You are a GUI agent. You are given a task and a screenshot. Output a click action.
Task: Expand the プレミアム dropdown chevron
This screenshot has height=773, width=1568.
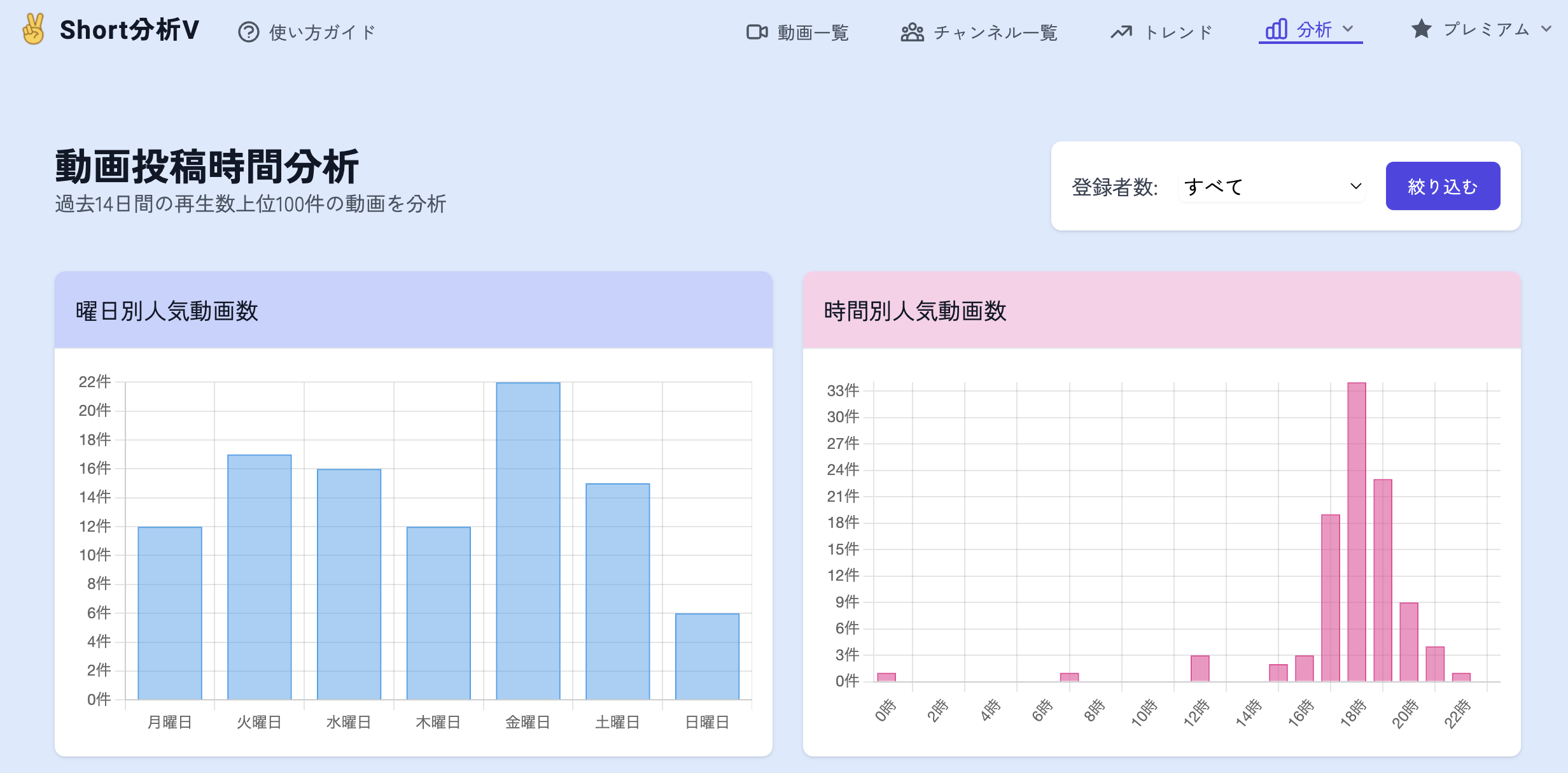[x=1546, y=29]
